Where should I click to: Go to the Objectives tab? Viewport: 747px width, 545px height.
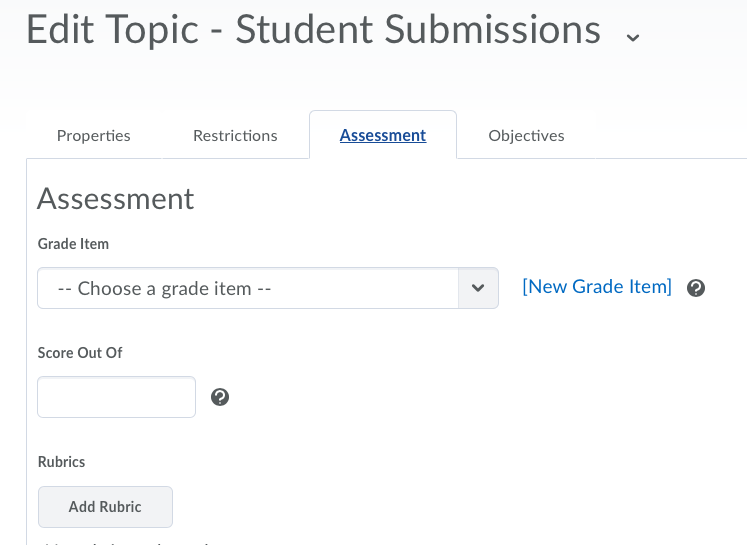(x=526, y=136)
